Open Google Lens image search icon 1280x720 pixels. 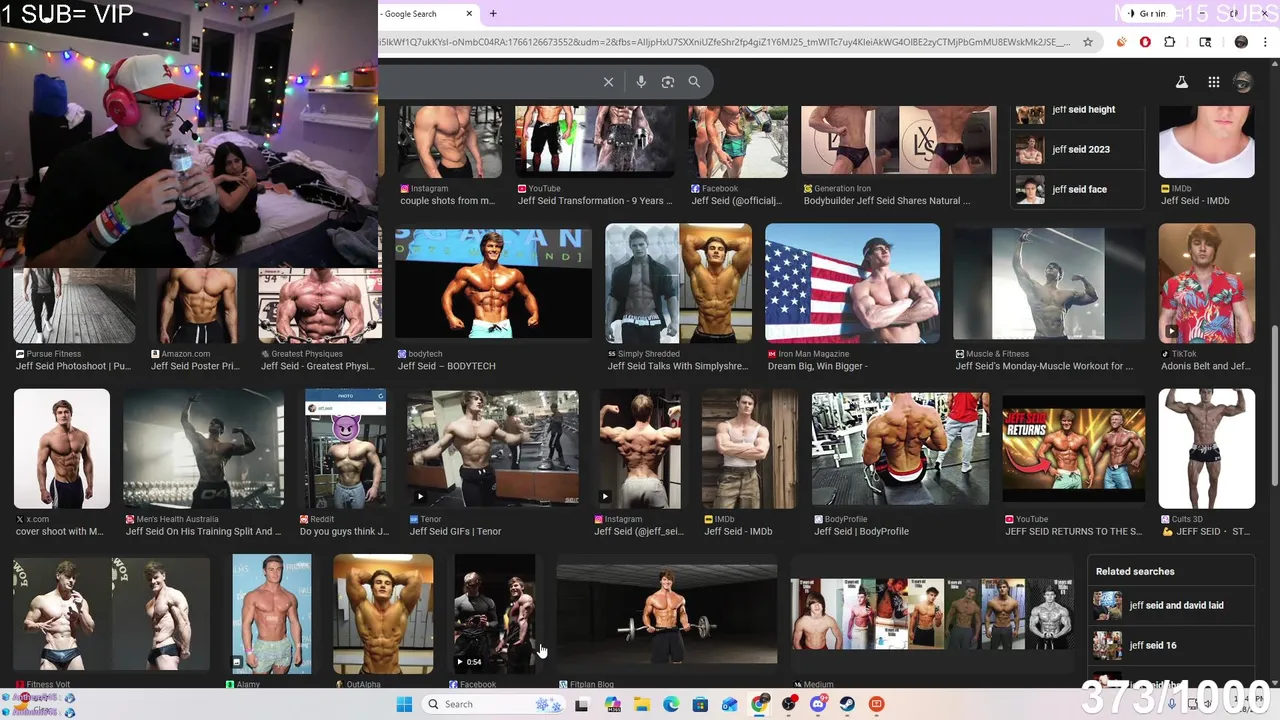[x=668, y=82]
